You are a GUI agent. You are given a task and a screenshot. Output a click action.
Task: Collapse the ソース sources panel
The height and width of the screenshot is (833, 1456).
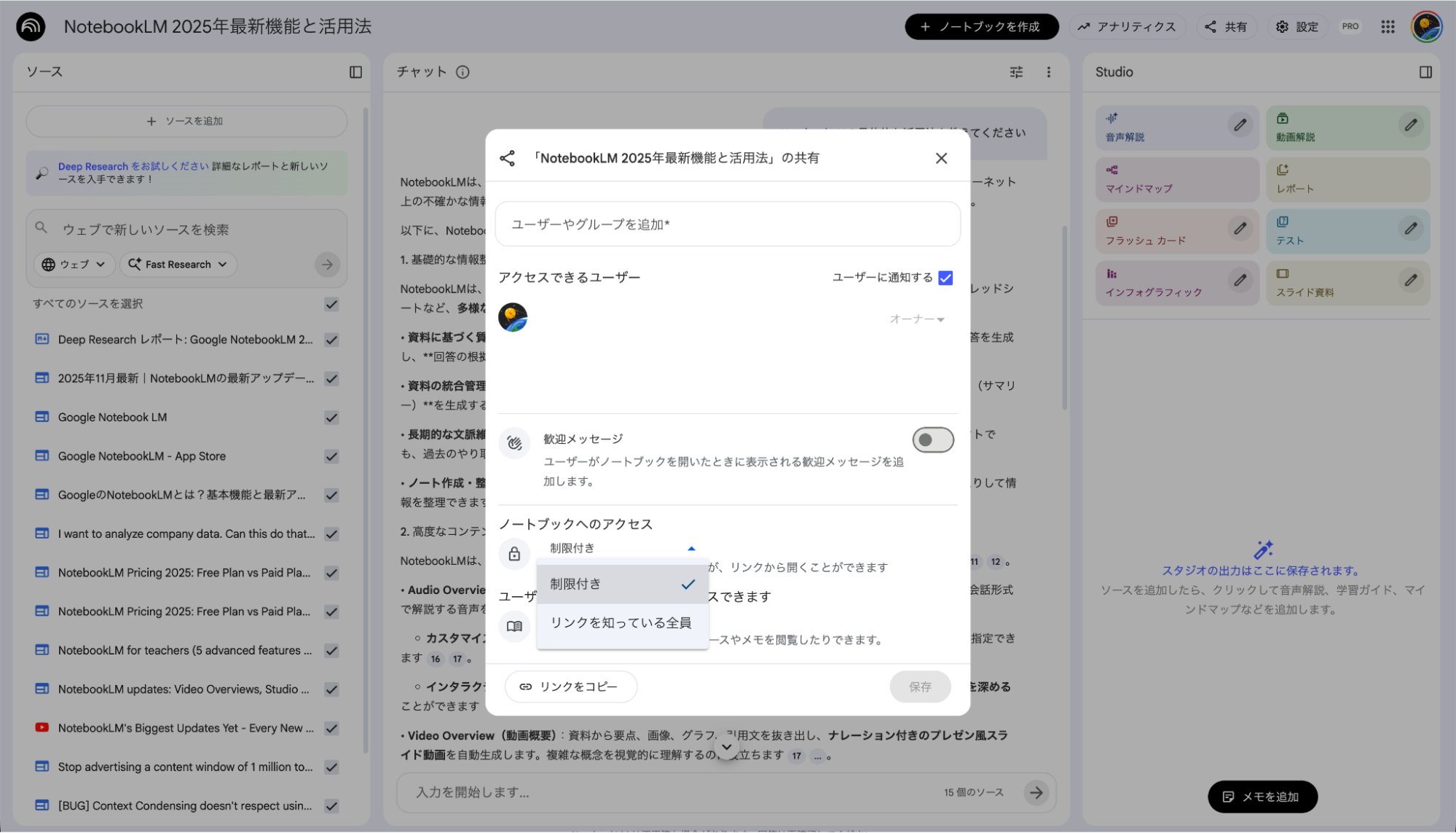point(356,71)
